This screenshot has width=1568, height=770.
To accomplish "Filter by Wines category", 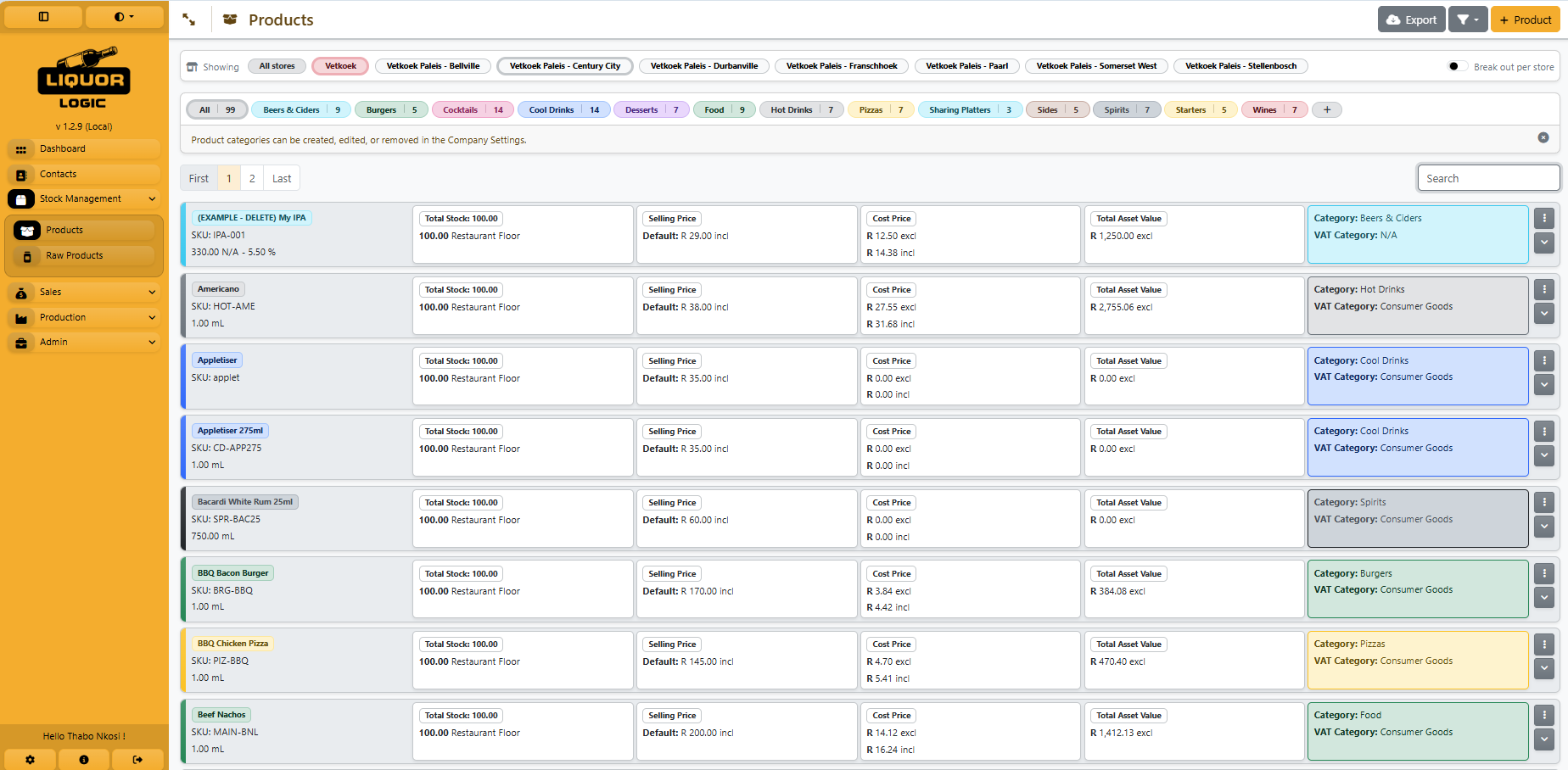I will click(x=1274, y=109).
